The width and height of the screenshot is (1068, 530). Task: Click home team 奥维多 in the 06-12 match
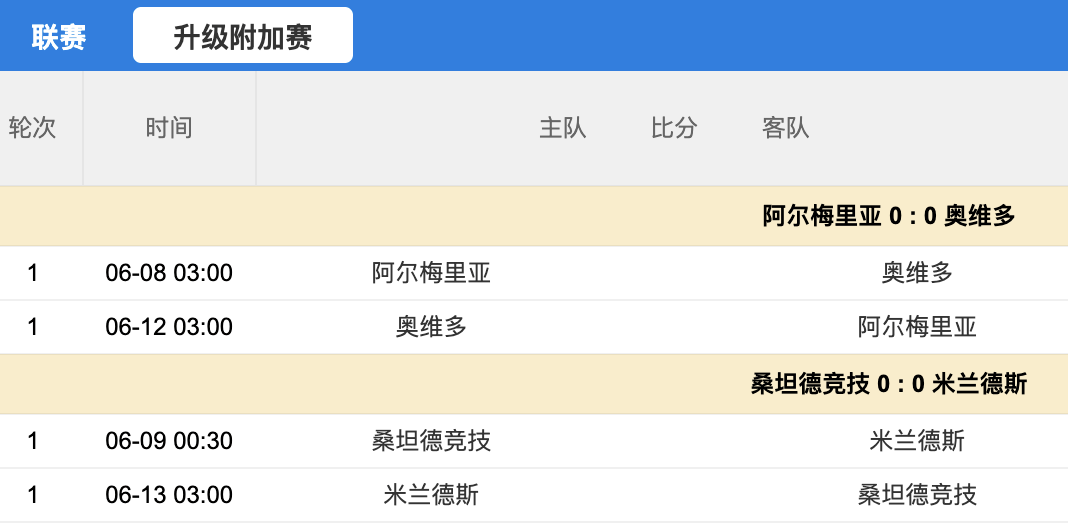(x=431, y=327)
